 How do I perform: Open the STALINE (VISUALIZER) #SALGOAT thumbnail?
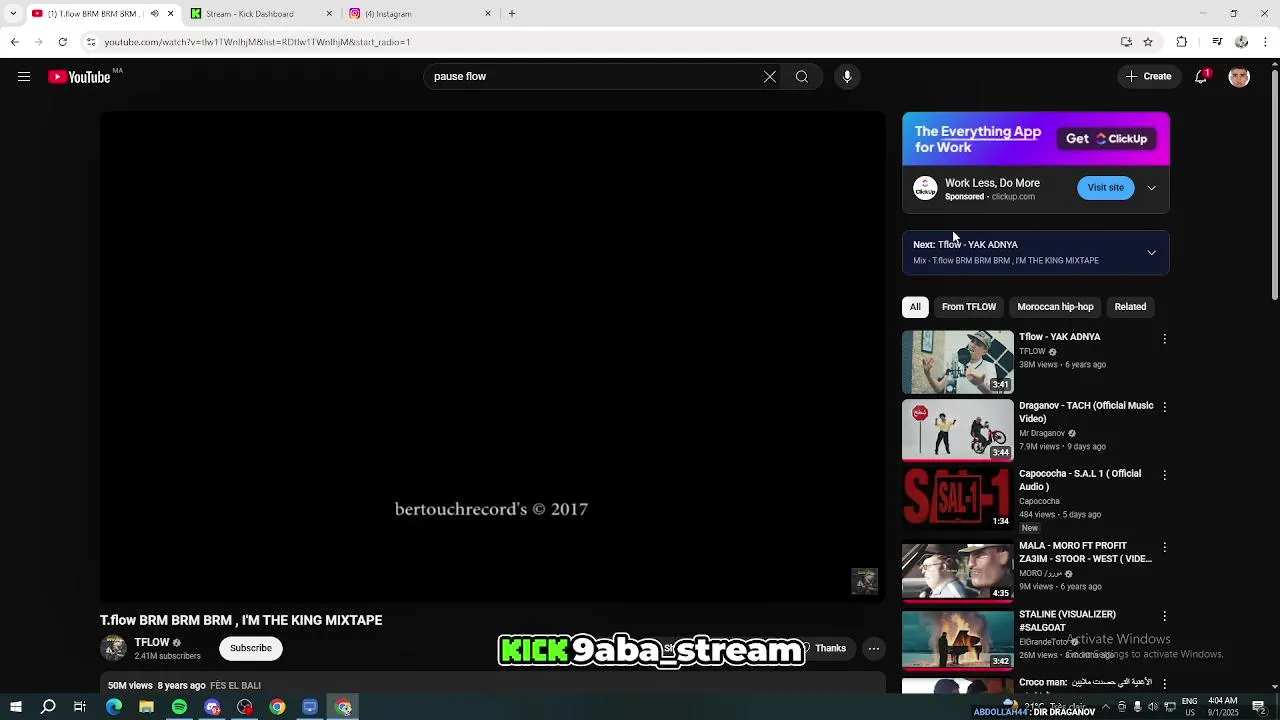point(958,639)
